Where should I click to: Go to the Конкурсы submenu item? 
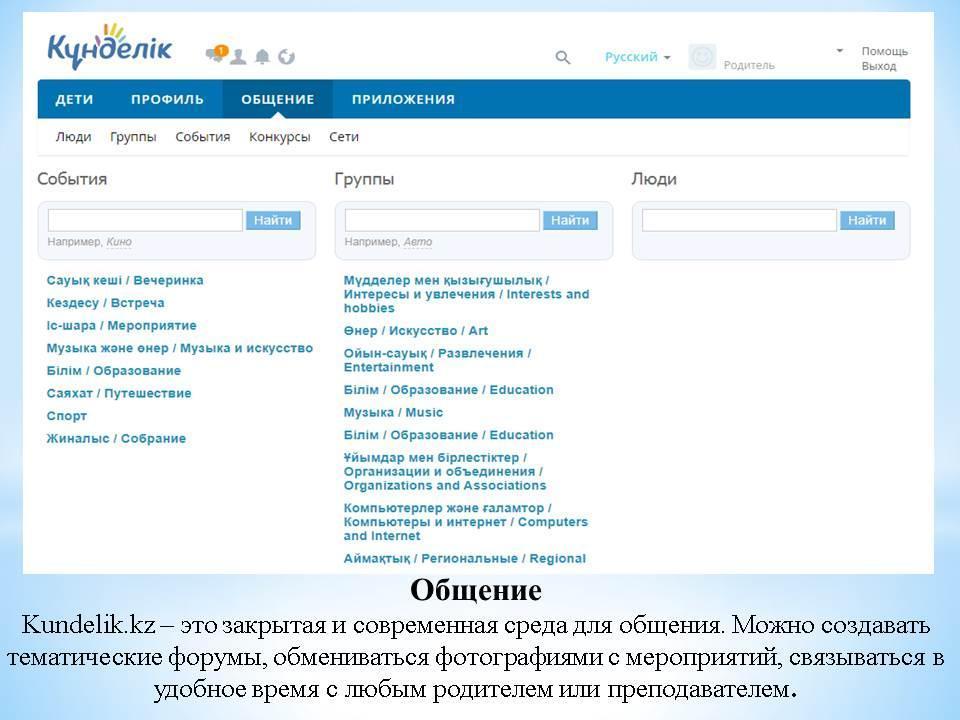pyautogui.click(x=279, y=137)
